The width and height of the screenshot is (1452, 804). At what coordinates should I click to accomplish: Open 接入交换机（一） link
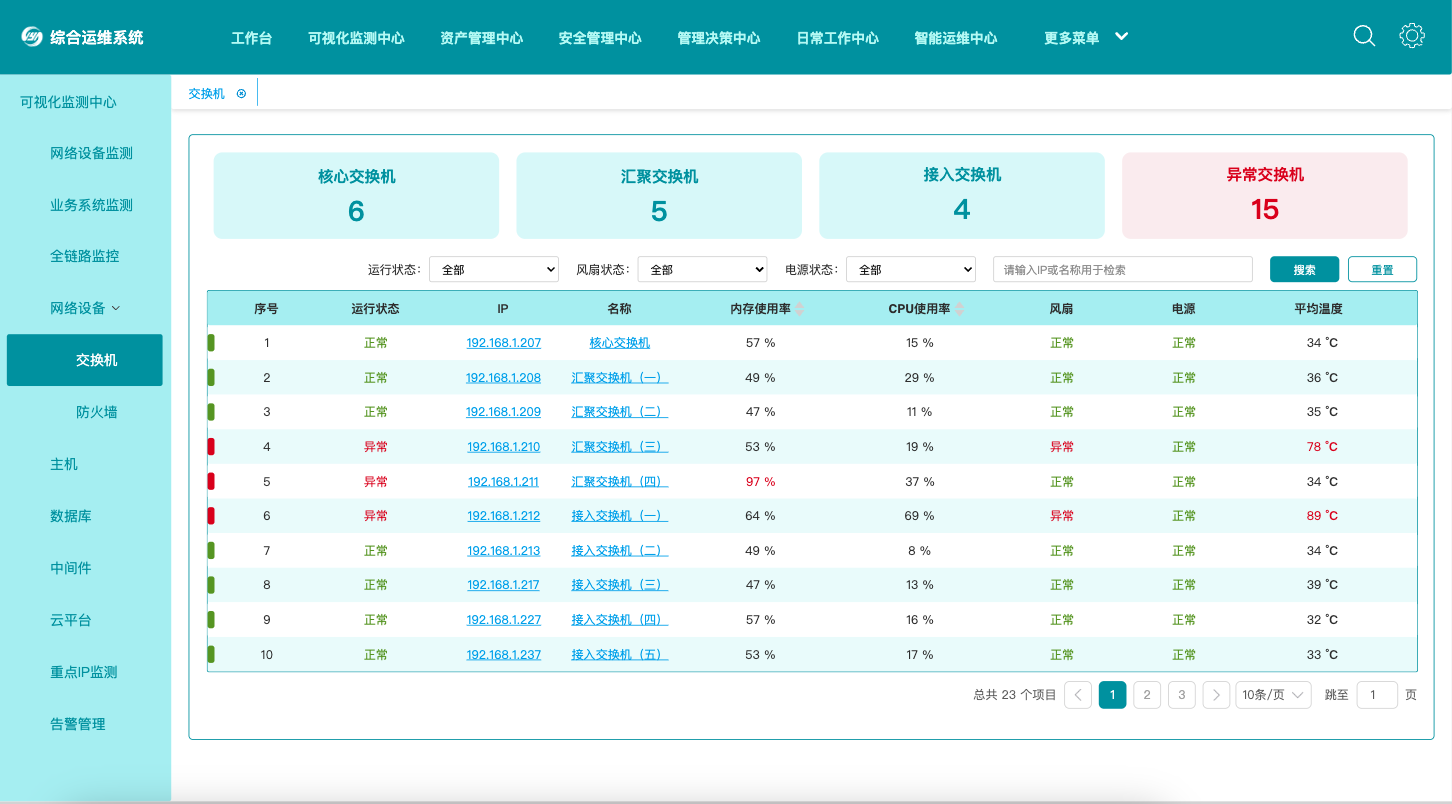[619, 516]
